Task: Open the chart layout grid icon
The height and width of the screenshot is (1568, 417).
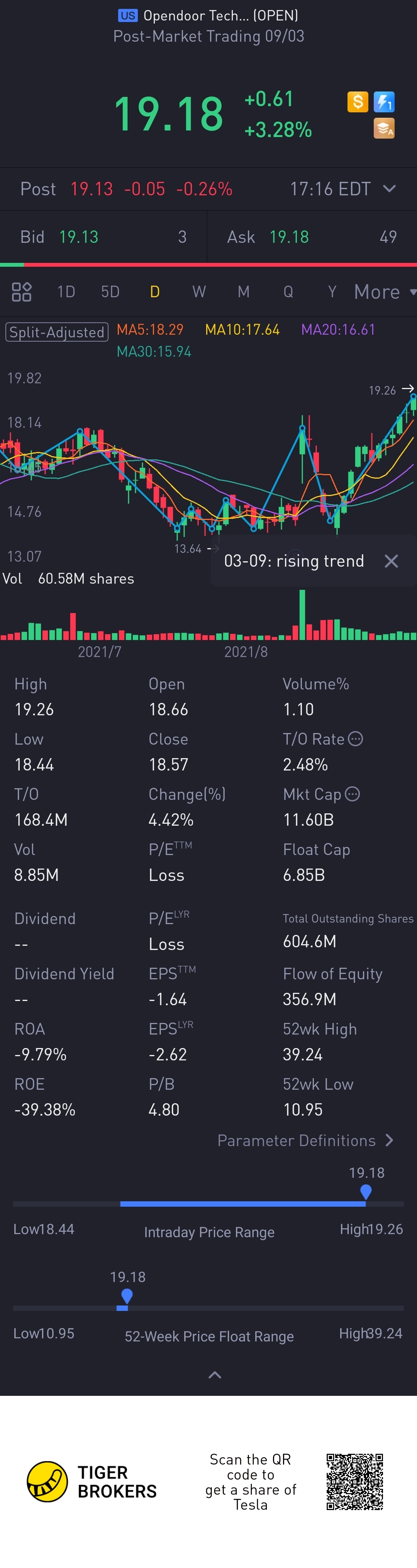Action: click(21, 292)
